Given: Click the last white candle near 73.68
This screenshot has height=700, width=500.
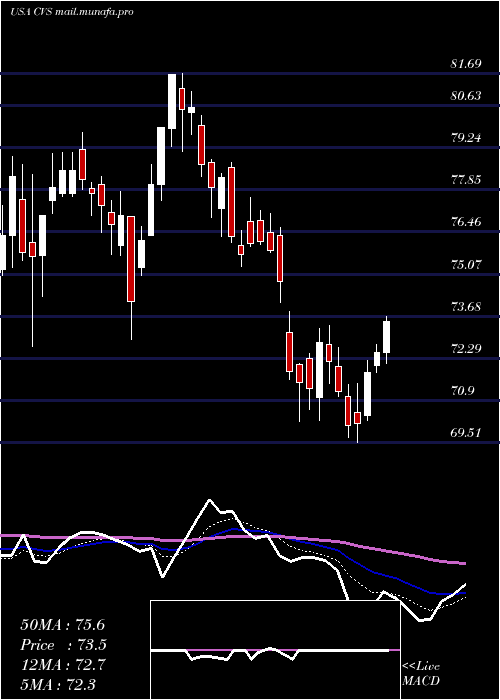Looking at the screenshot, I should (x=386, y=337).
